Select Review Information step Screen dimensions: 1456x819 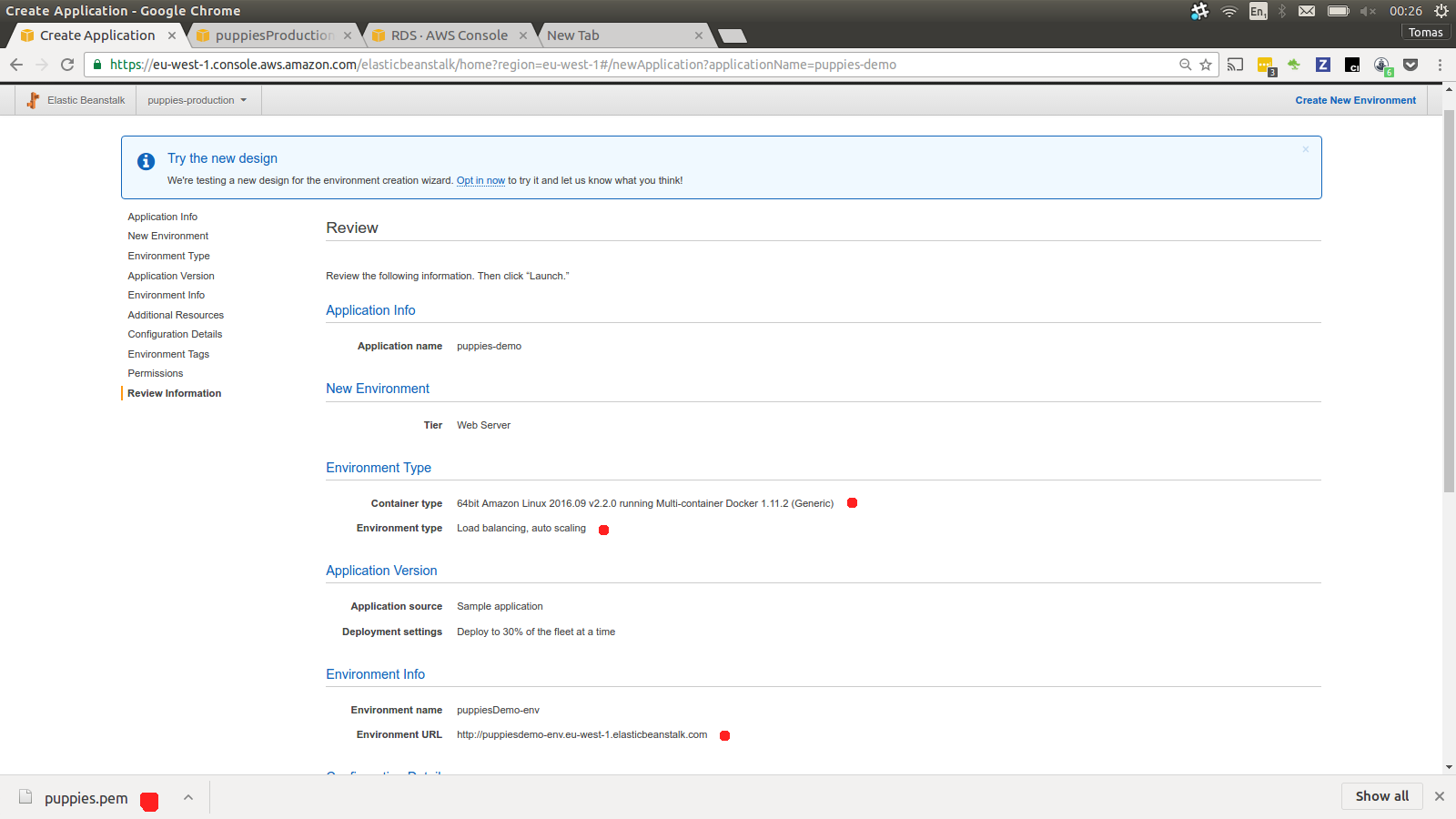174,393
